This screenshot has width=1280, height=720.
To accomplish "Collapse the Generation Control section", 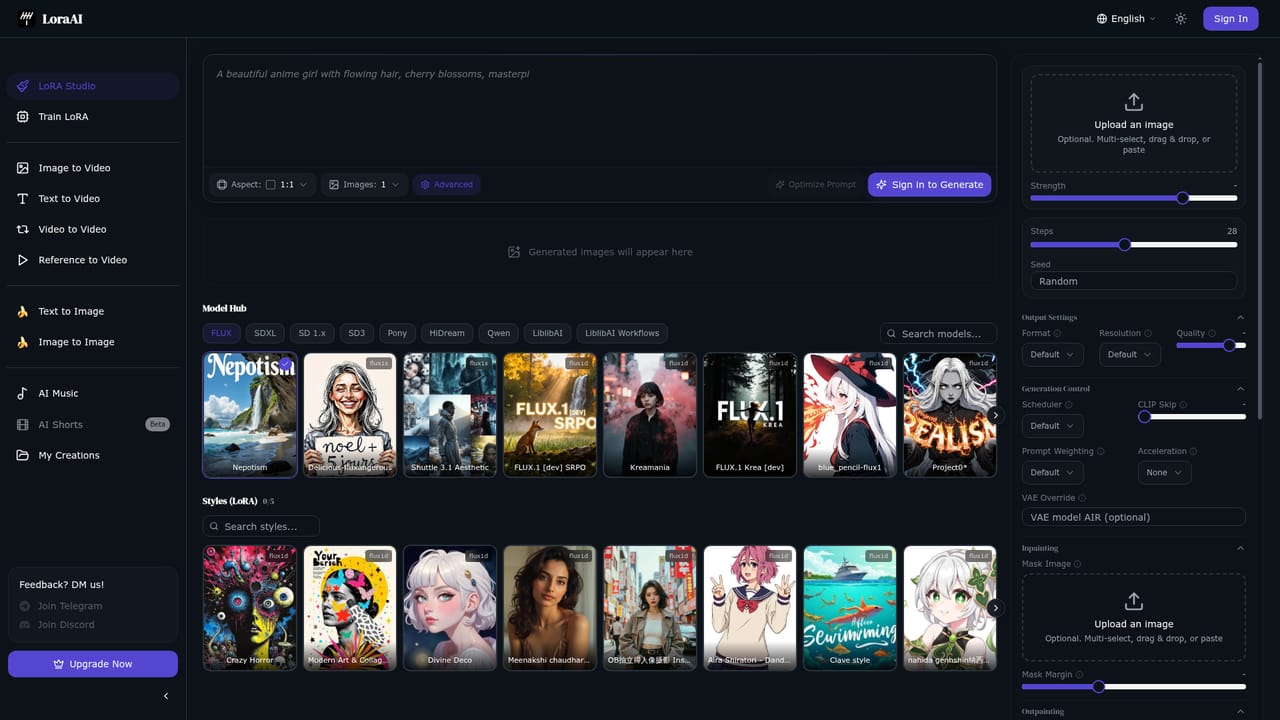I will [x=1241, y=388].
